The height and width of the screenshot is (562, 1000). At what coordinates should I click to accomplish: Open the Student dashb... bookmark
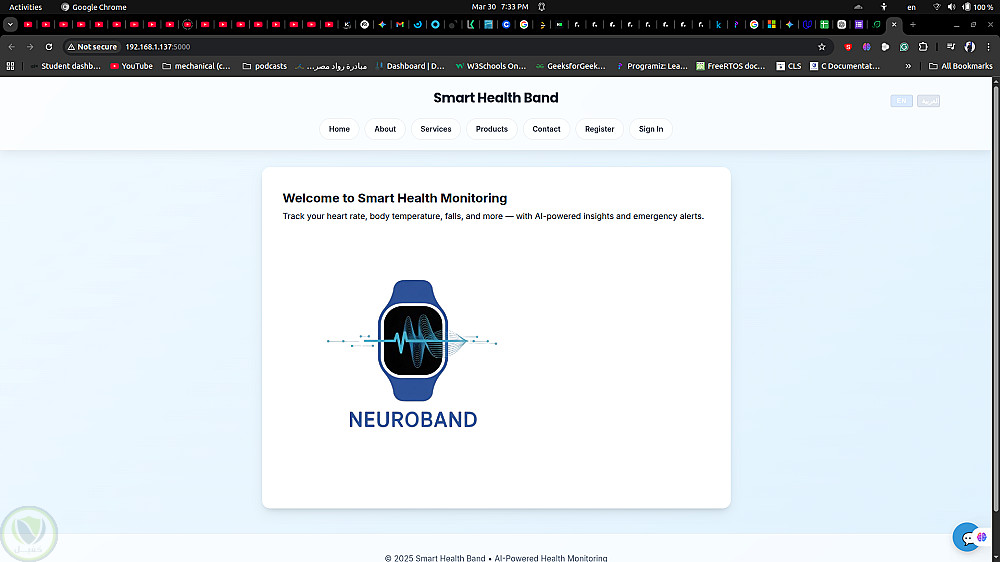click(x=65, y=66)
